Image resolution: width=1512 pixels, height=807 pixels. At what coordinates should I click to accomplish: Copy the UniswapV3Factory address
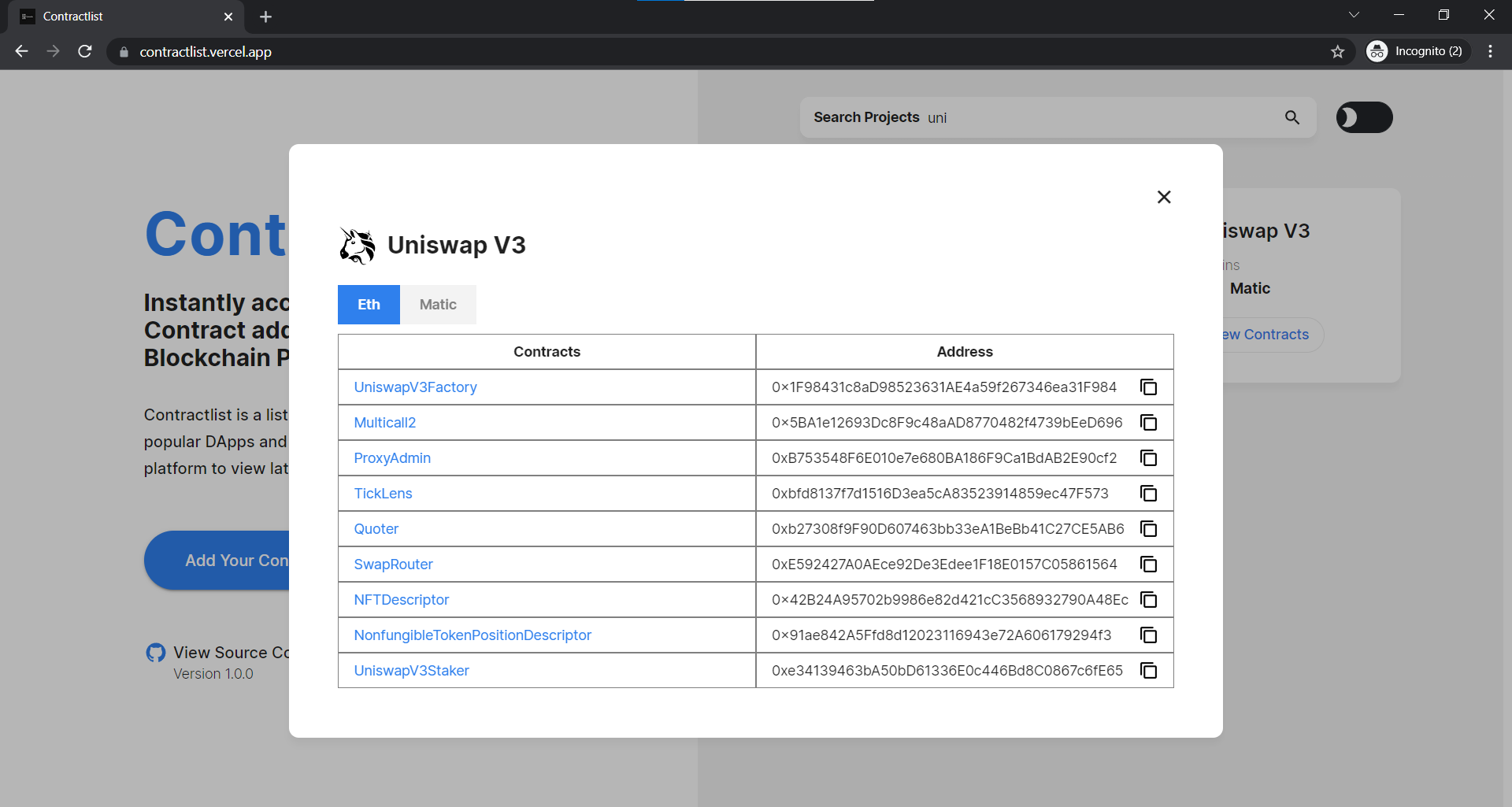click(1149, 387)
